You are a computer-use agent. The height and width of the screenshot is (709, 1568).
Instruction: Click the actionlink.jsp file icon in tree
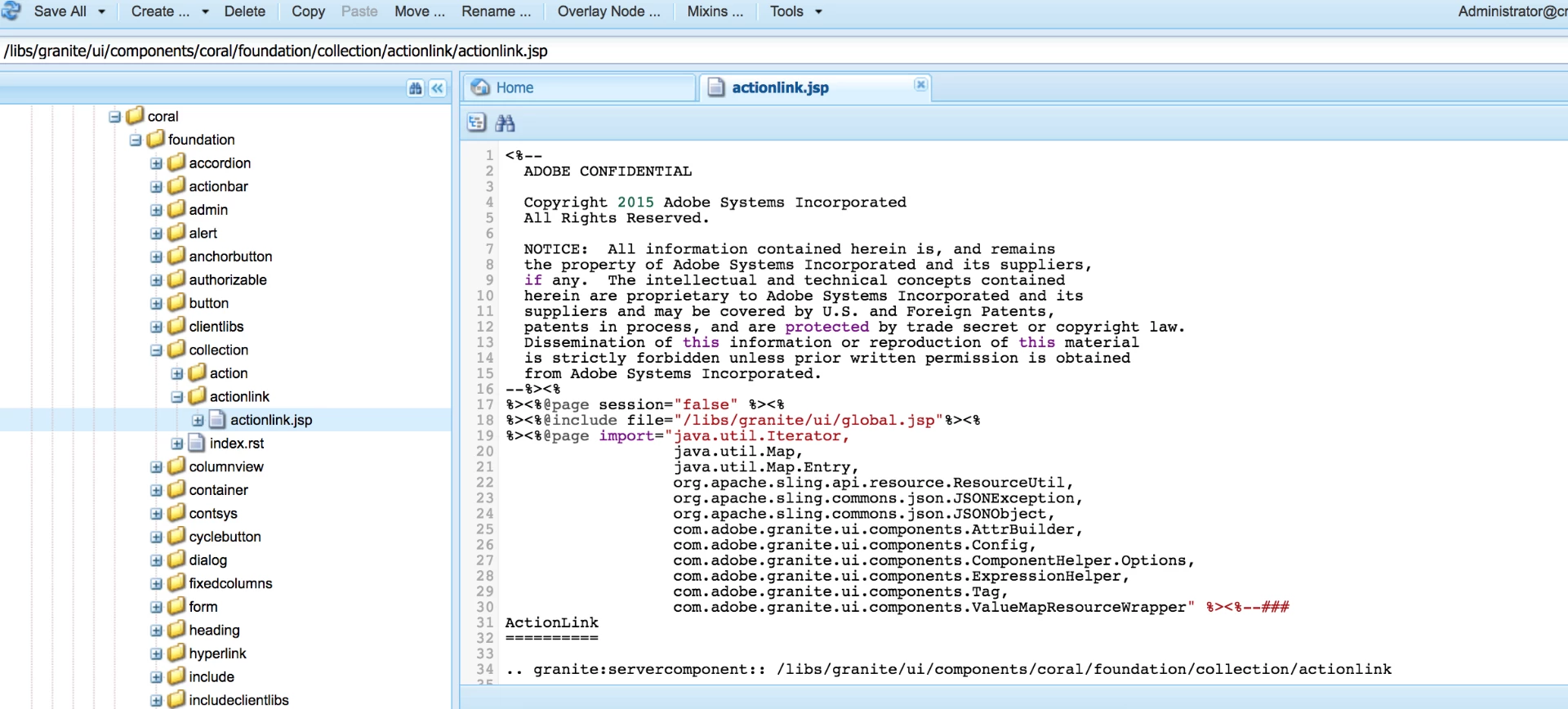217,420
